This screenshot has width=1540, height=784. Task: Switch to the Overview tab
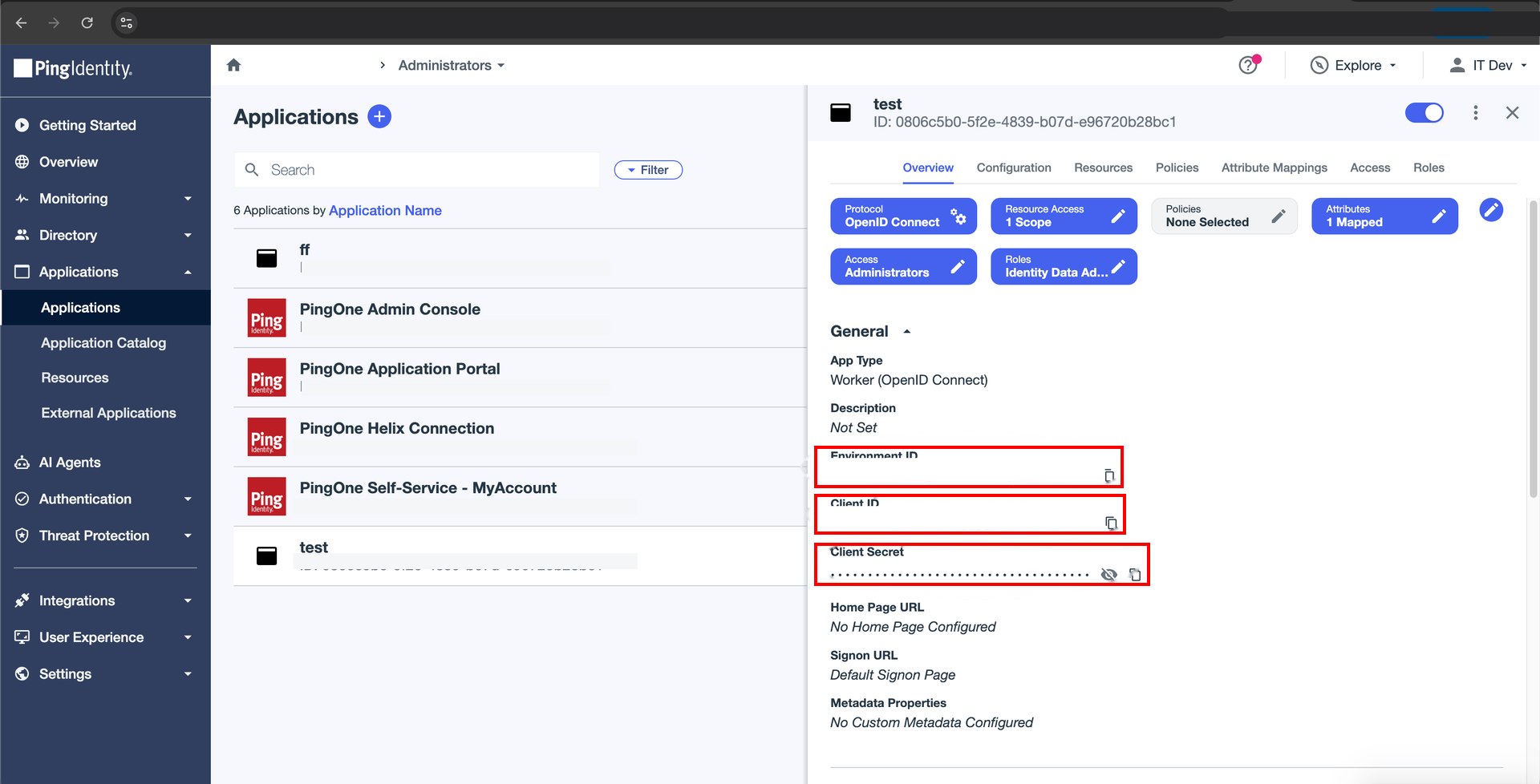click(928, 168)
